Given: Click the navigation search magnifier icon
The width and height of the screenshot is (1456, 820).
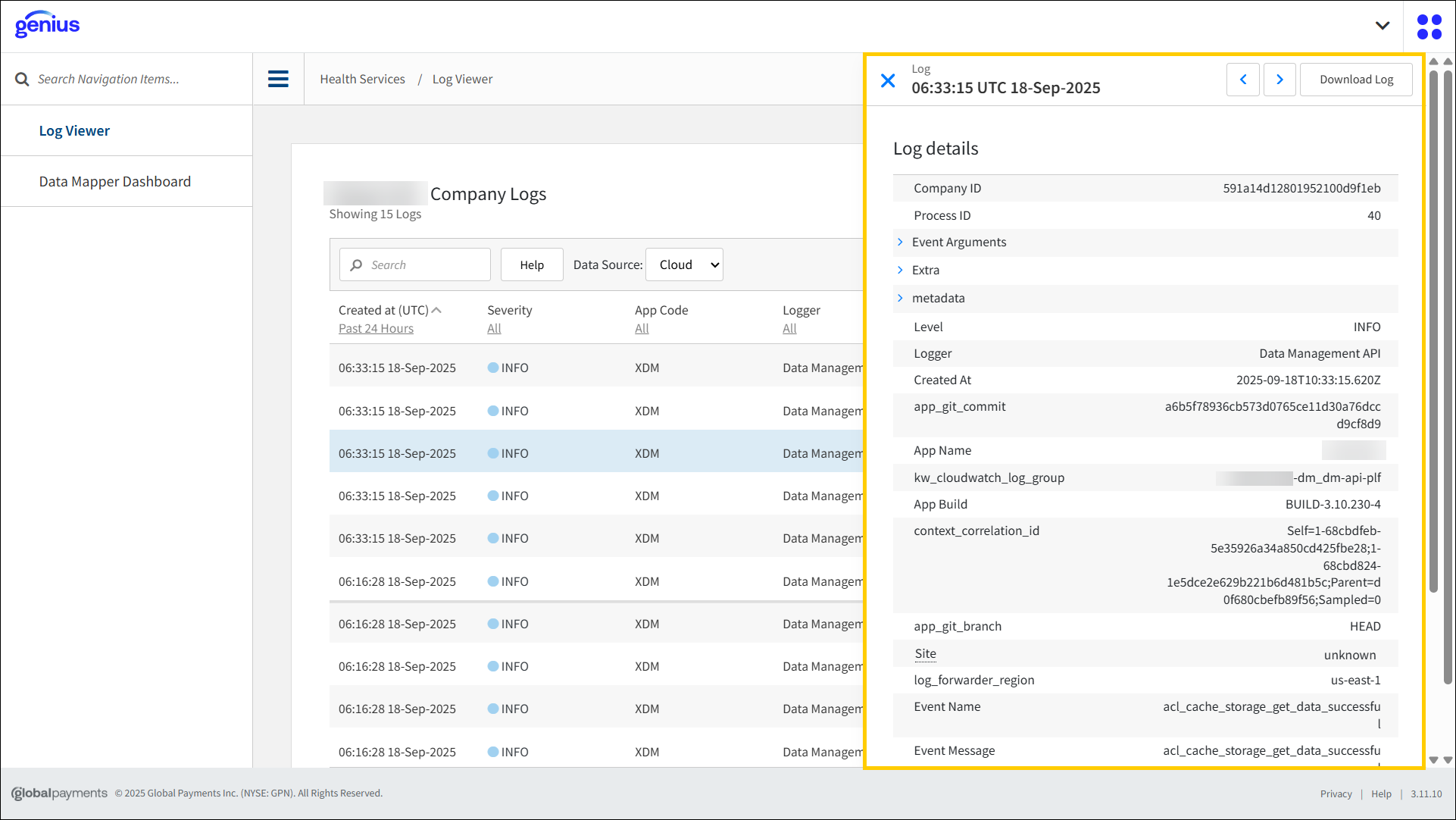Looking at the screenshot, I should [x=22, y=79].
